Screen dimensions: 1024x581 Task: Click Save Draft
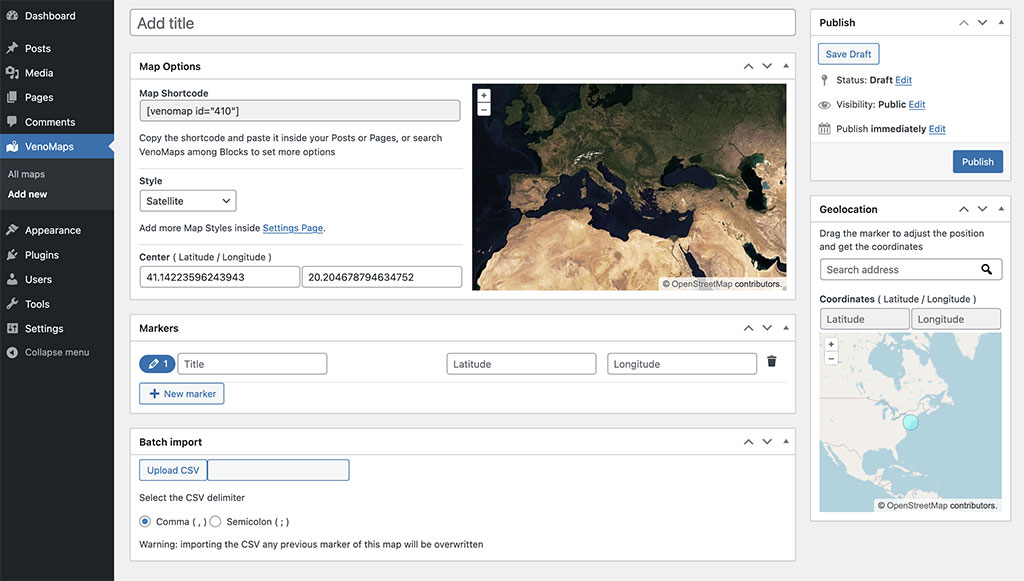tap(848, 54)
